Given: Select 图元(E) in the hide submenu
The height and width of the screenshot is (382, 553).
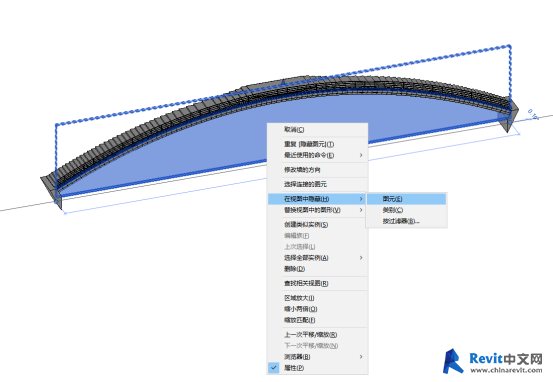Looking at the screenshot, I should (x=407, y=199).
